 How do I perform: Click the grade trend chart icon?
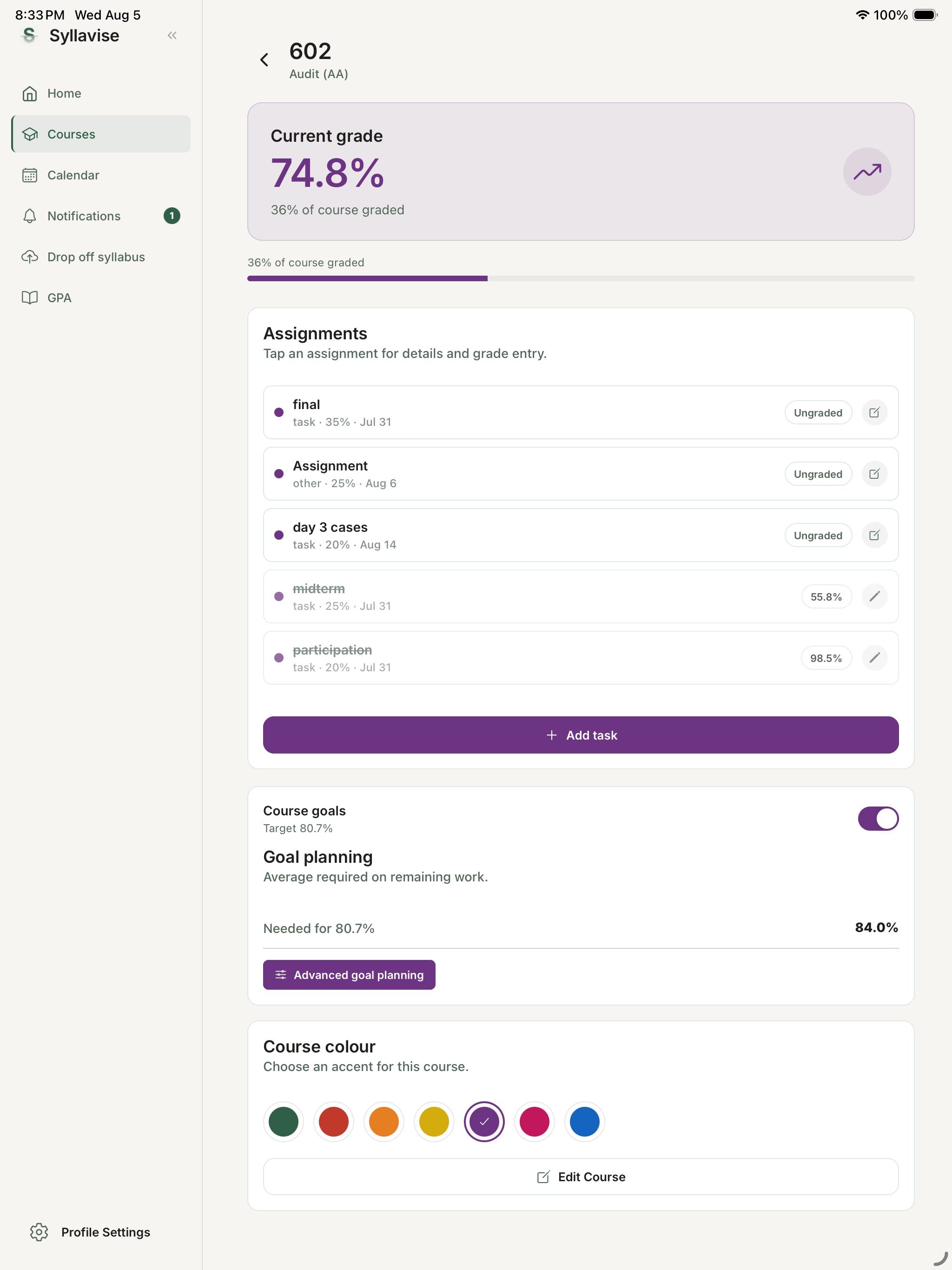866,172
